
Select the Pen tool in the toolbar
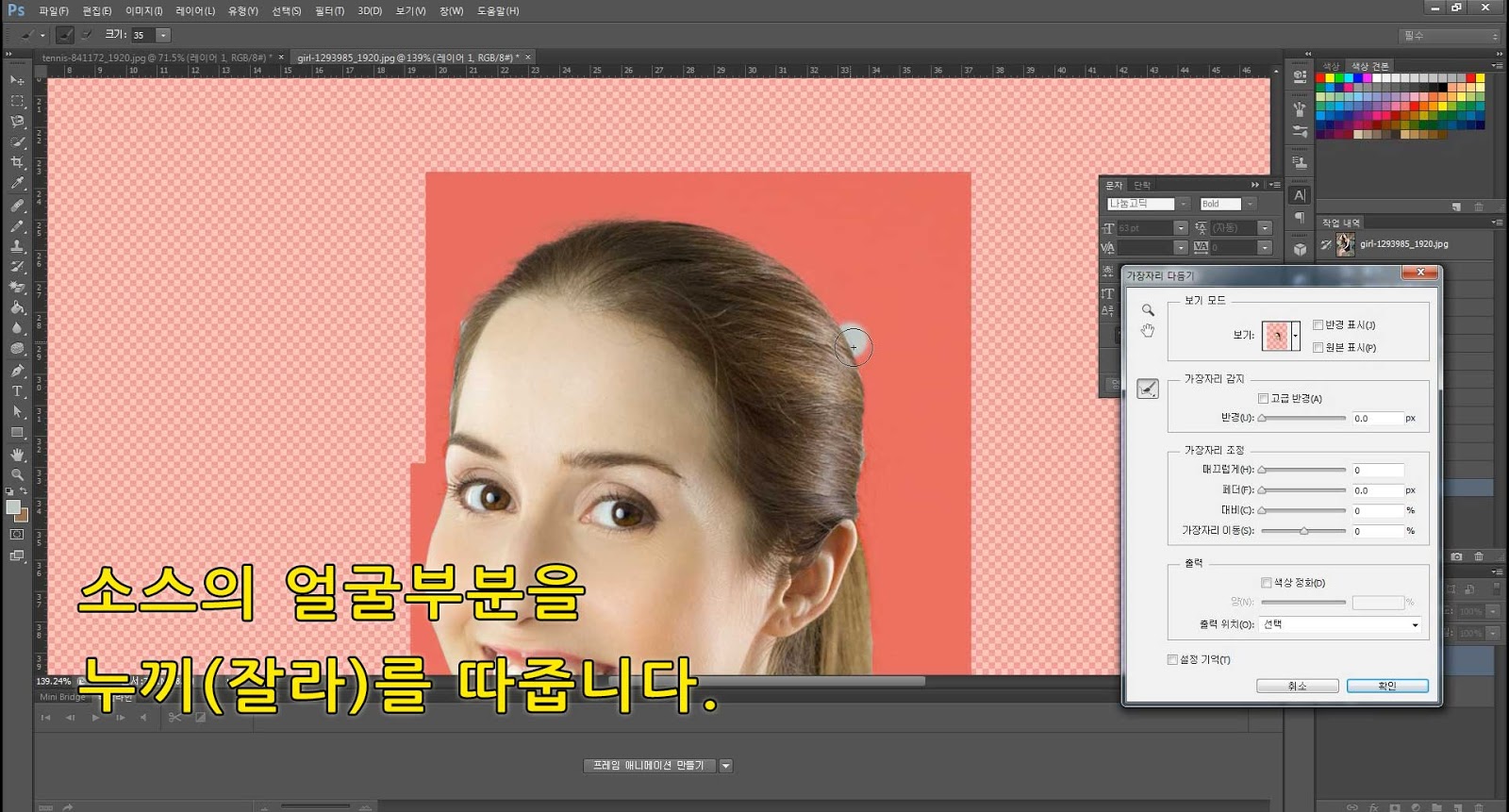(17, 371)
